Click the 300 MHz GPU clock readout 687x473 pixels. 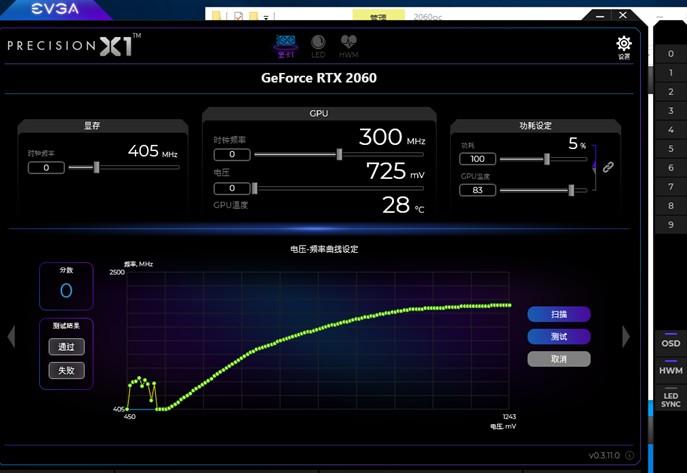click(392, 137)
